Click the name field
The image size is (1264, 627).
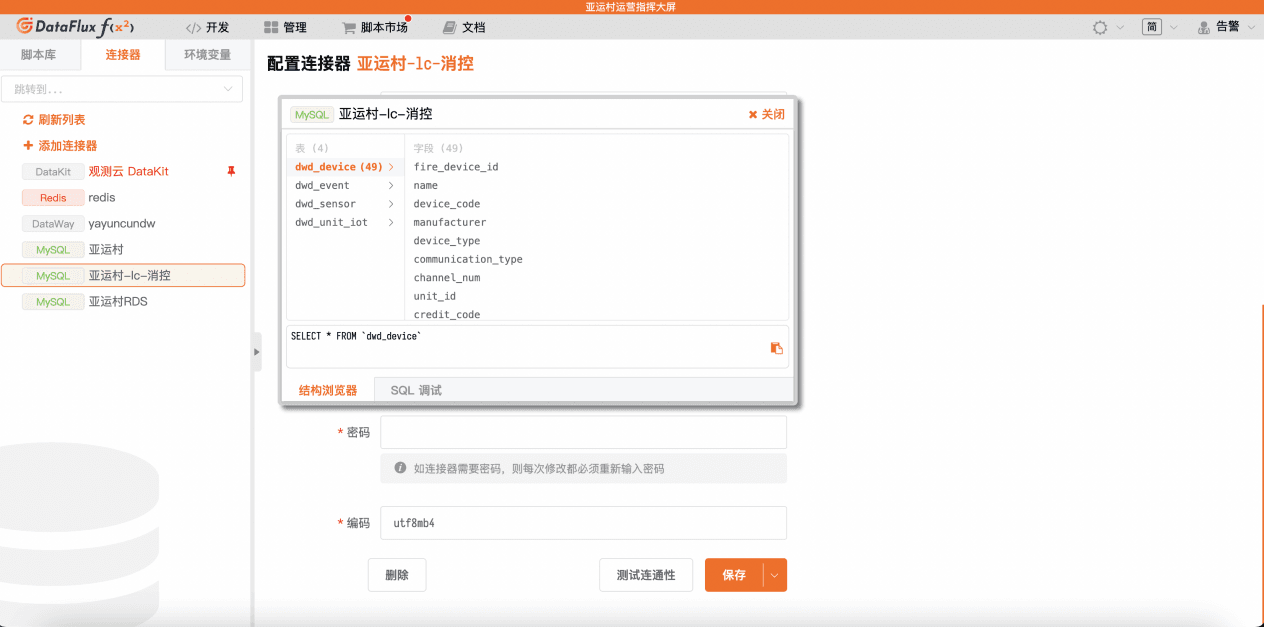coord(426,186)
